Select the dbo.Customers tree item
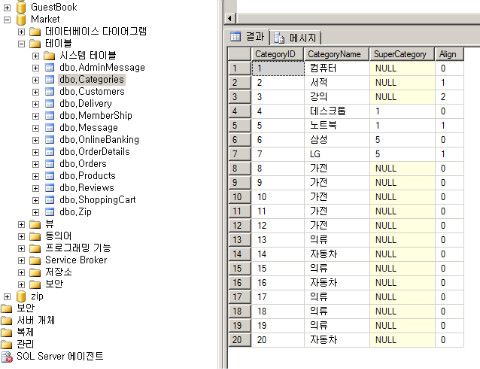Screen dimensions: 480x369 click(x=92, y=92)
